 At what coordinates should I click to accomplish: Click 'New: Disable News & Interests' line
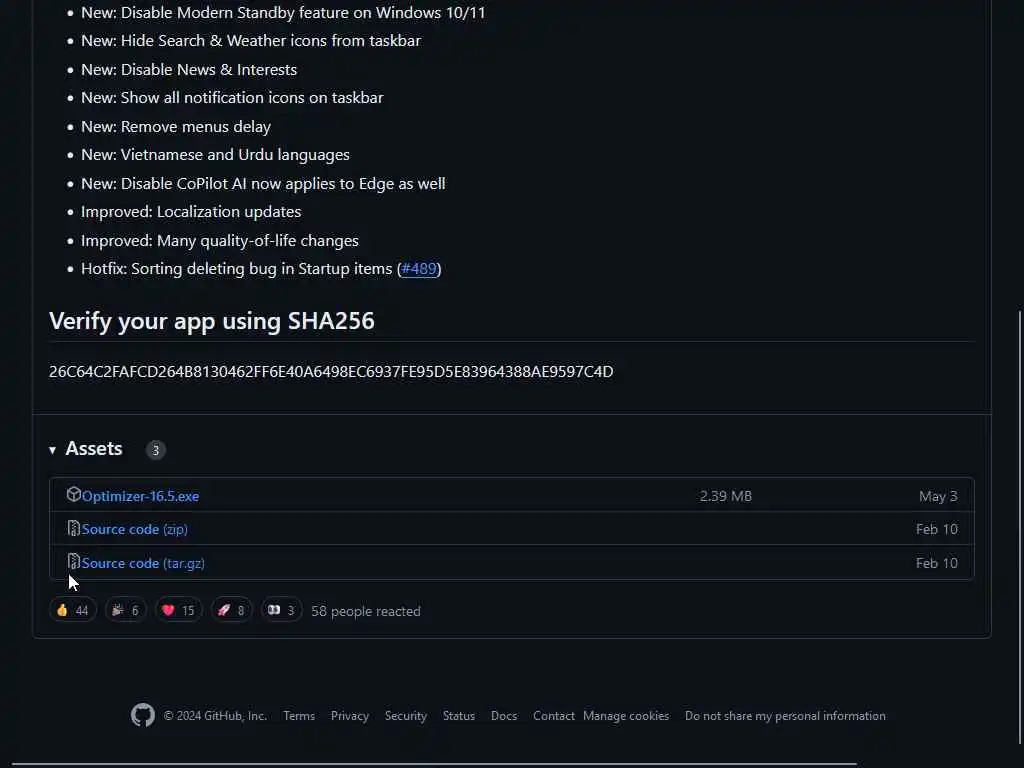coord(189,69)
